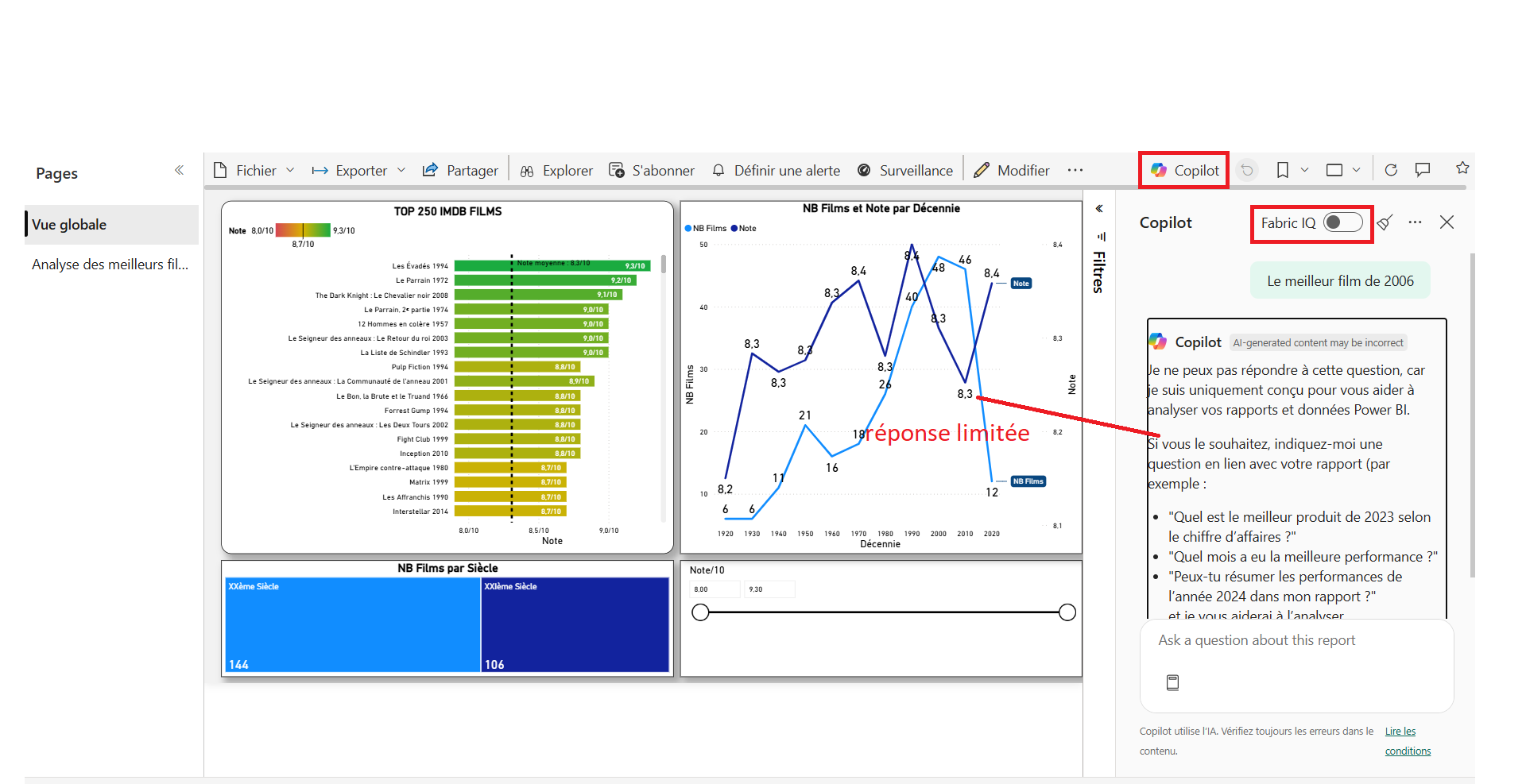Click Surveillance in the toolbar
Image resolution: width=1526 pixels, height=784 pixels.
905,170
